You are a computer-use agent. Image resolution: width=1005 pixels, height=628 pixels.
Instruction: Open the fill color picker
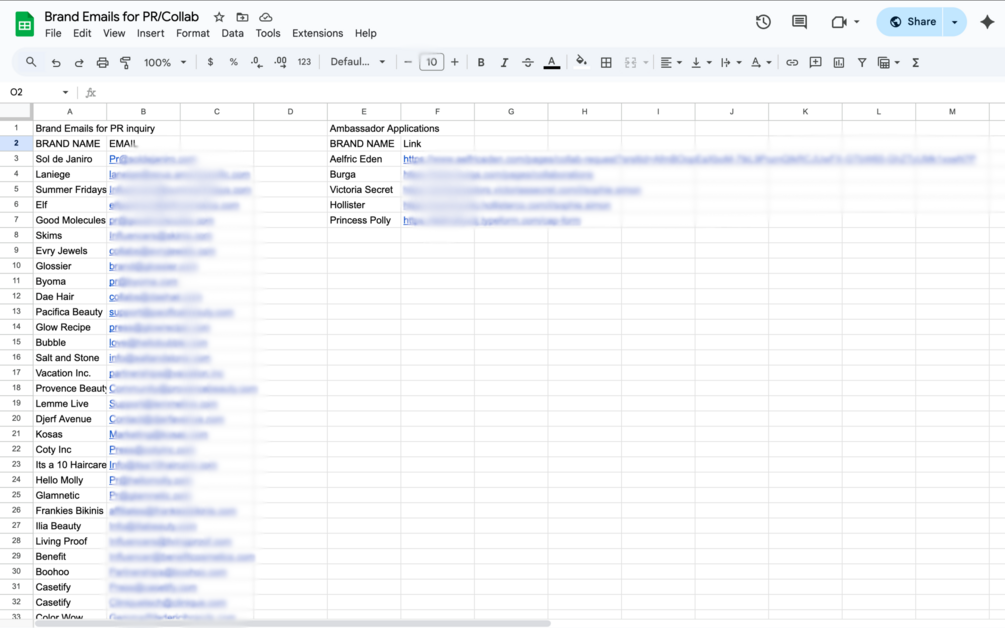pos(581,62)
